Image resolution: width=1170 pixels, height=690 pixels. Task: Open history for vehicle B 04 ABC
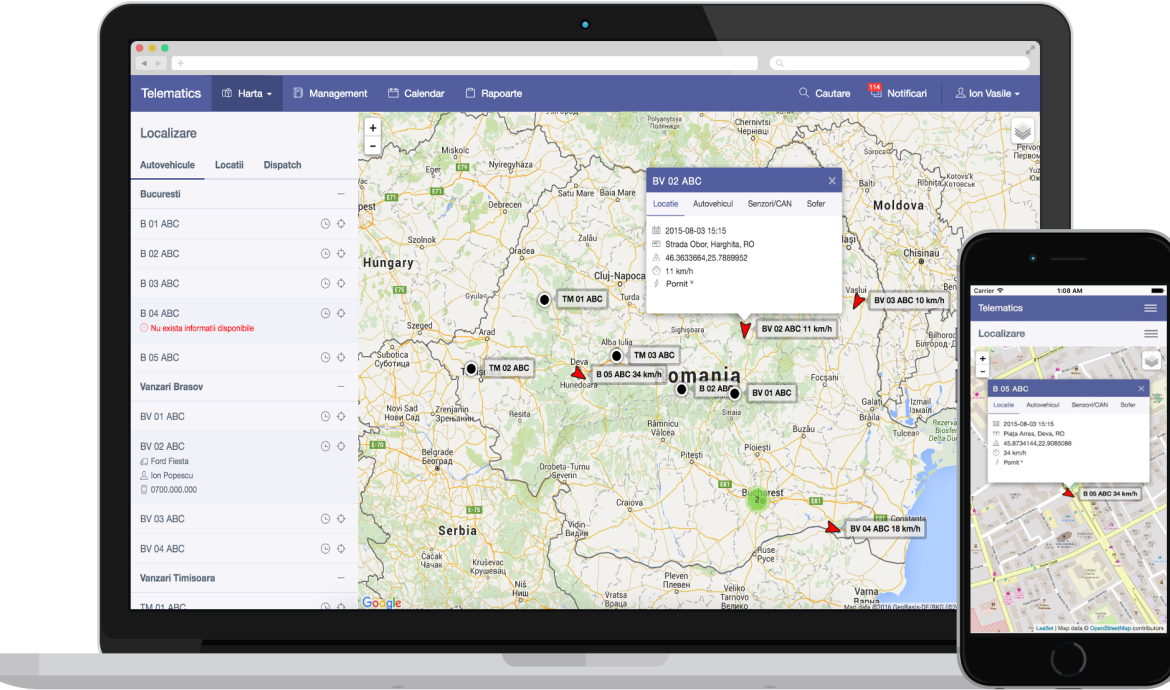325,313
